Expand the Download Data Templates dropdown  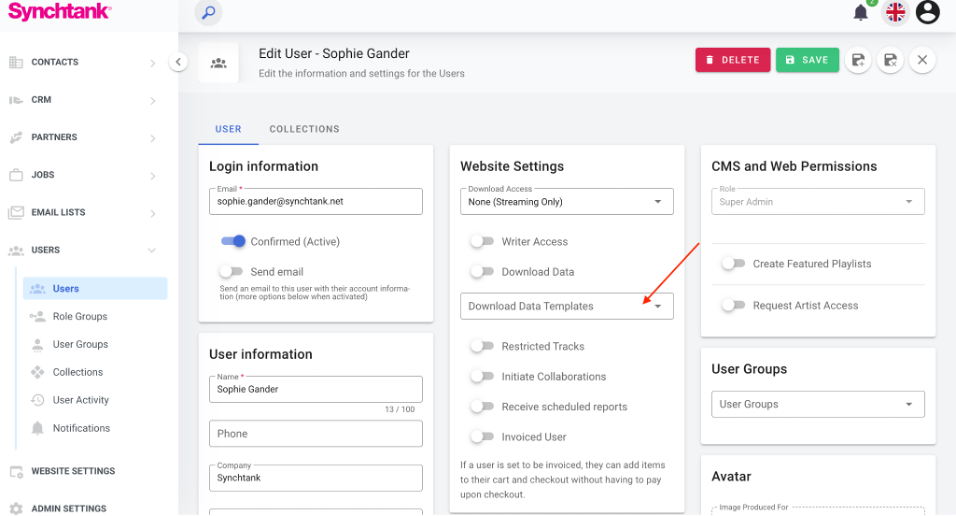pyautogui.click(x=566, y=306)
